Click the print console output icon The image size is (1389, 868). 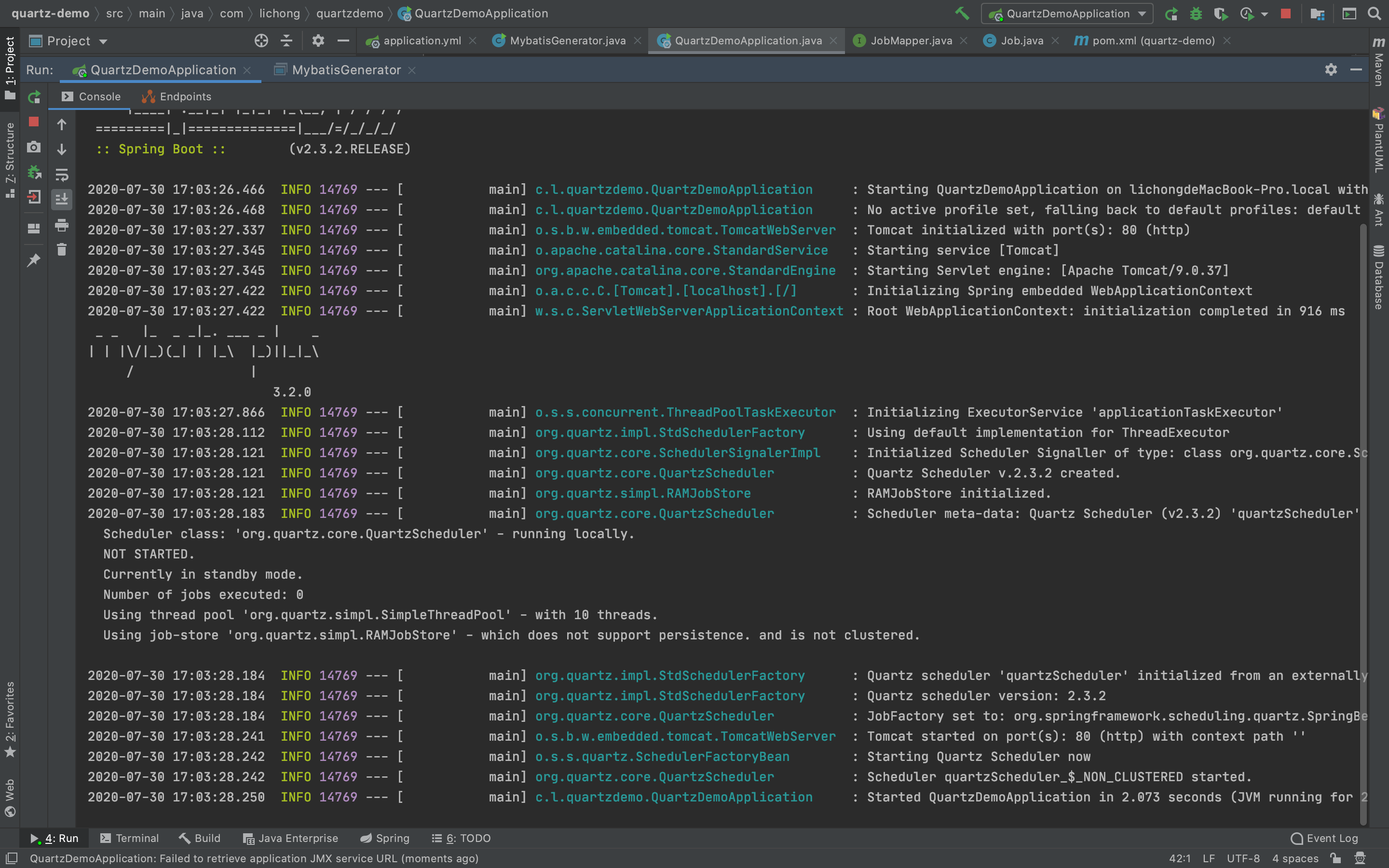point(61,225)
